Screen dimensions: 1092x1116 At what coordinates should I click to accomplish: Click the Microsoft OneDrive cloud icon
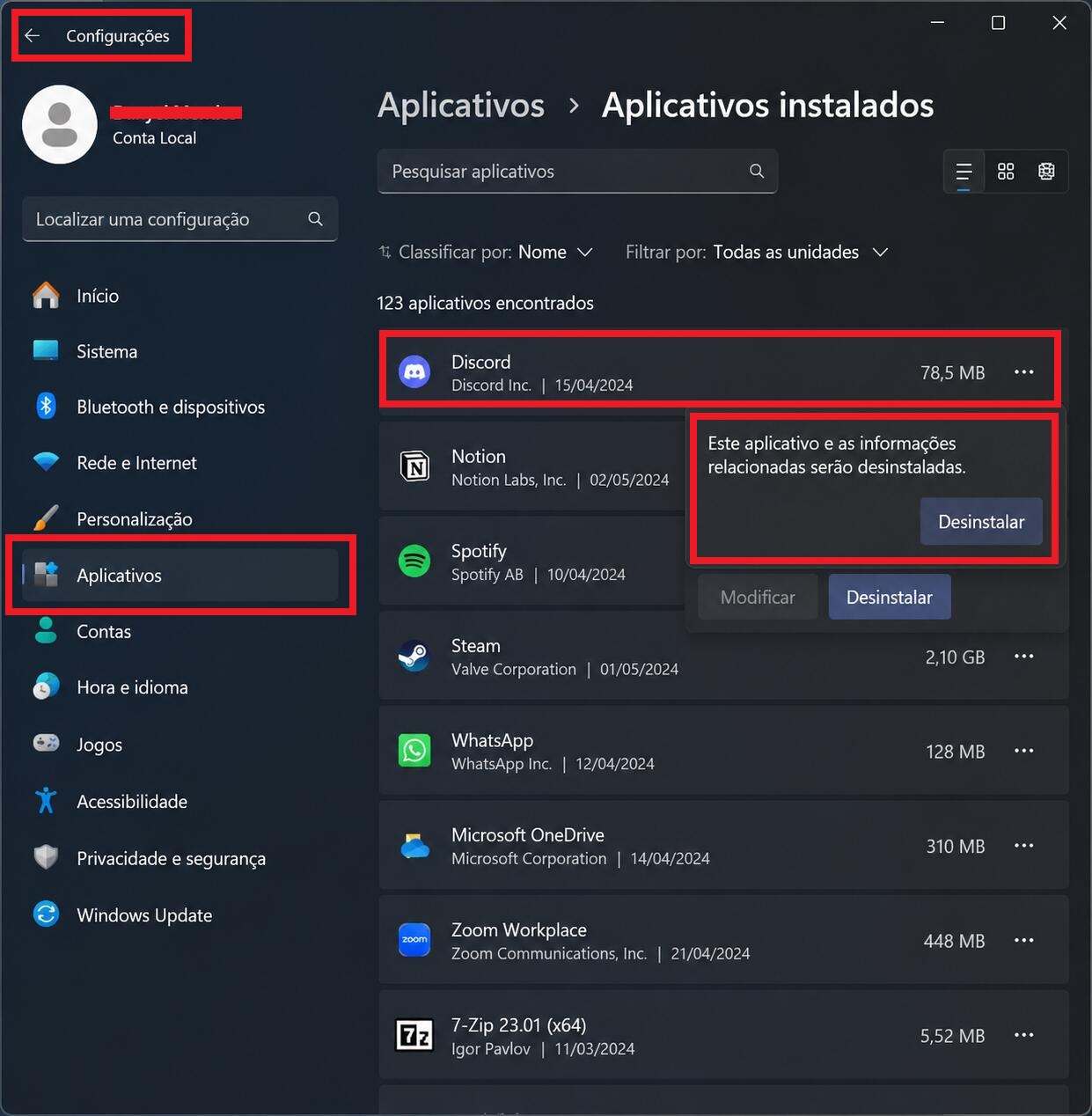click(x=414, y=846)
